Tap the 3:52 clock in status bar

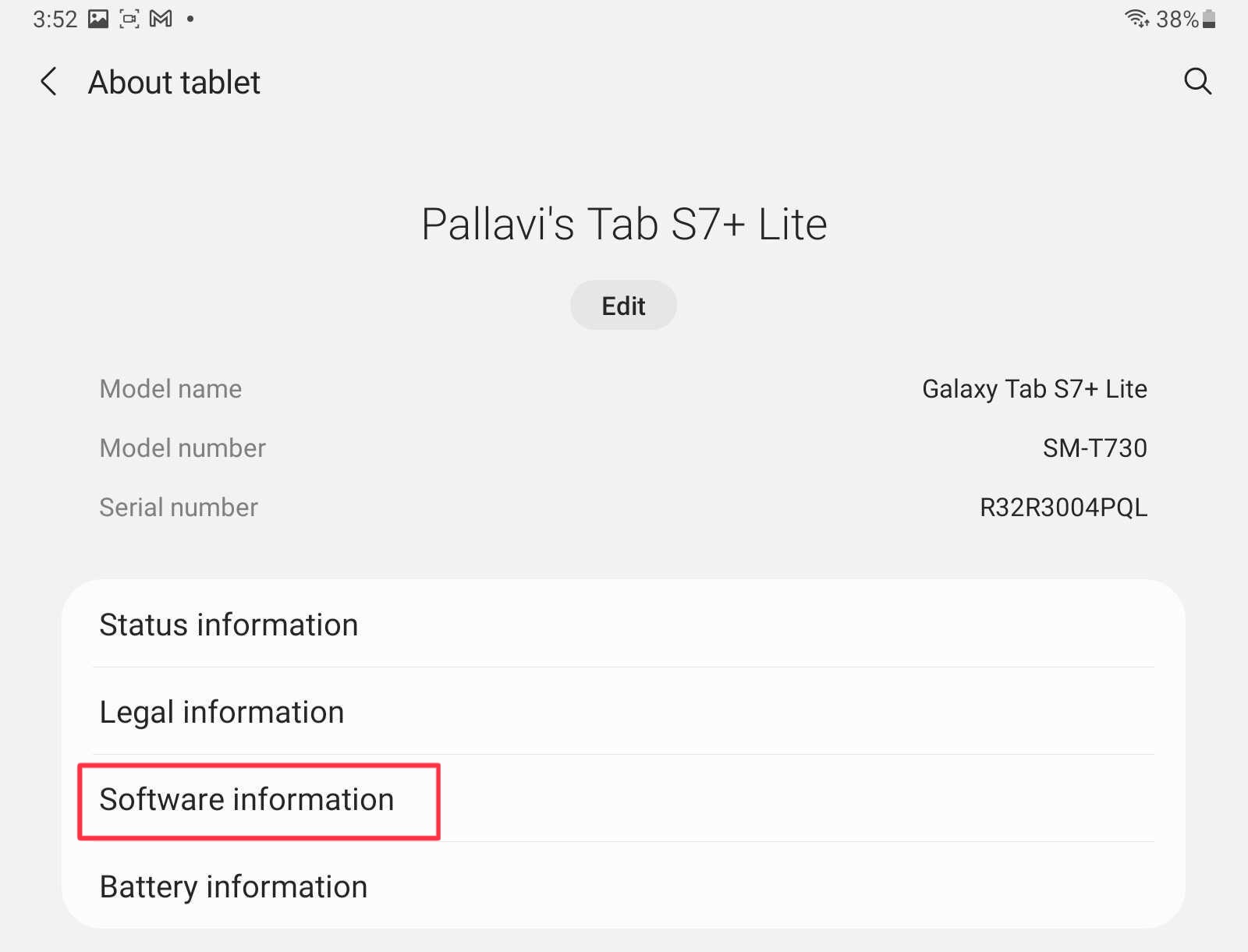tap(55, 19)
